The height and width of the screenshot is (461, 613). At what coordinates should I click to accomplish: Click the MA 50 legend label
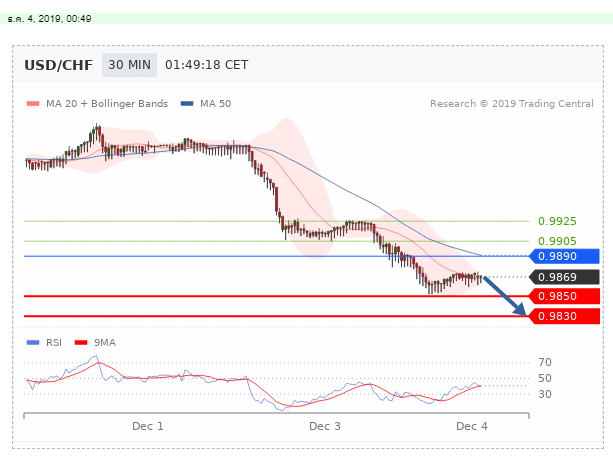[215, 104]
